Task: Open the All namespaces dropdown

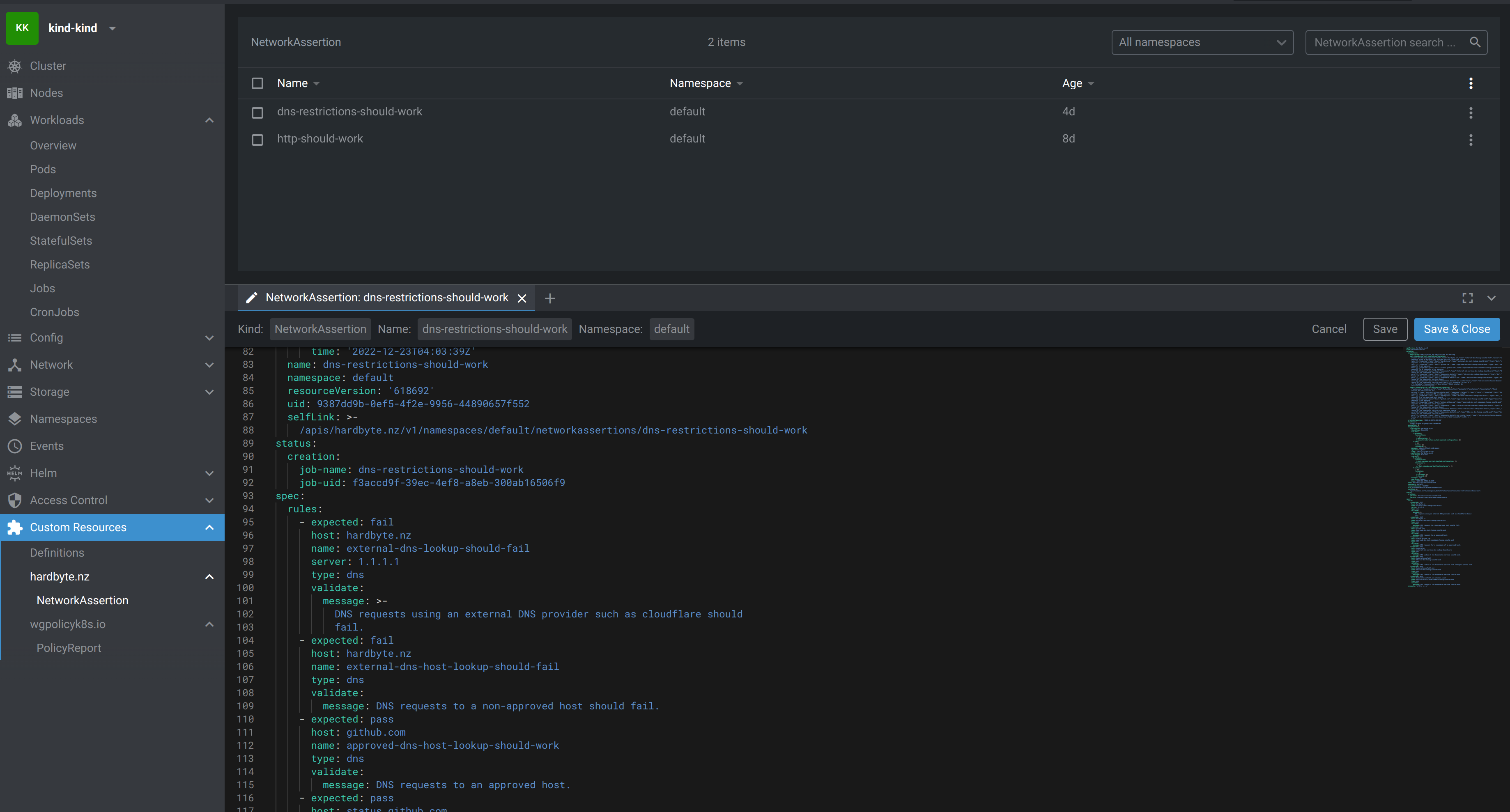Action: coord(1202,42)
